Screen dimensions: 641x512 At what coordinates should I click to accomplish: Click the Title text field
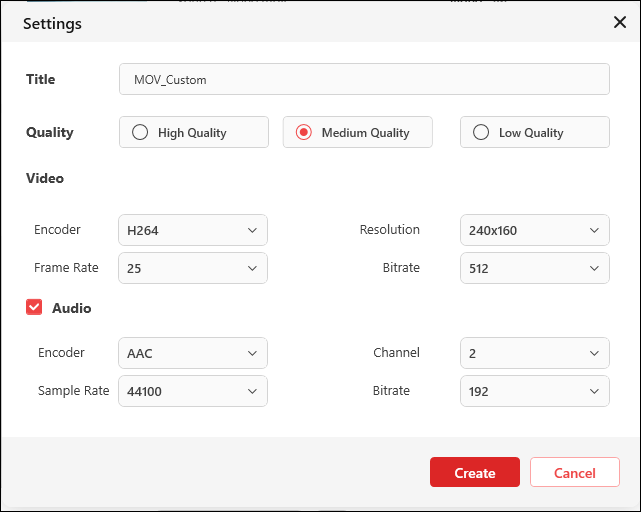point(364,79)
